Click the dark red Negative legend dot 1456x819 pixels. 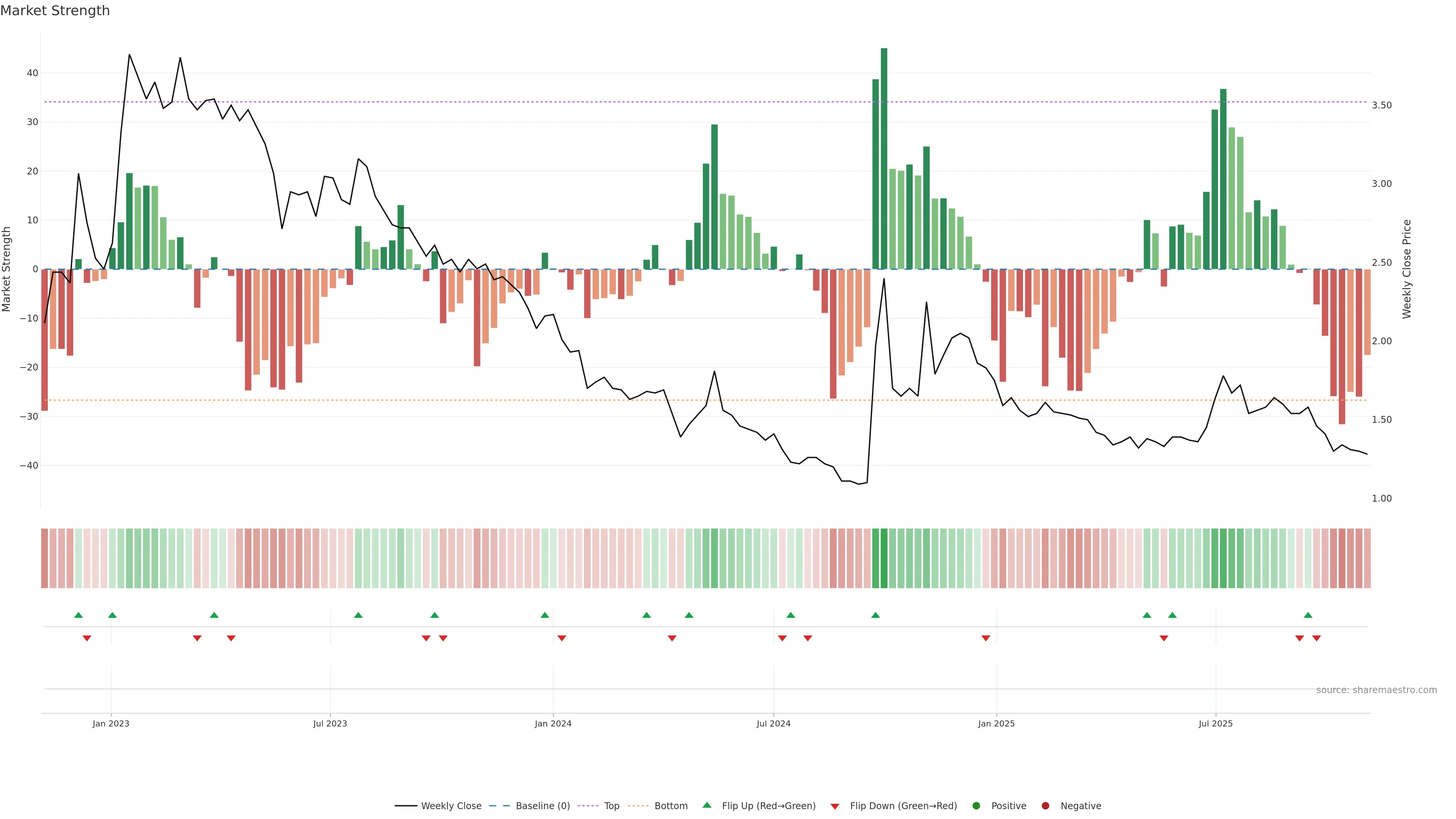(1045, 805)
